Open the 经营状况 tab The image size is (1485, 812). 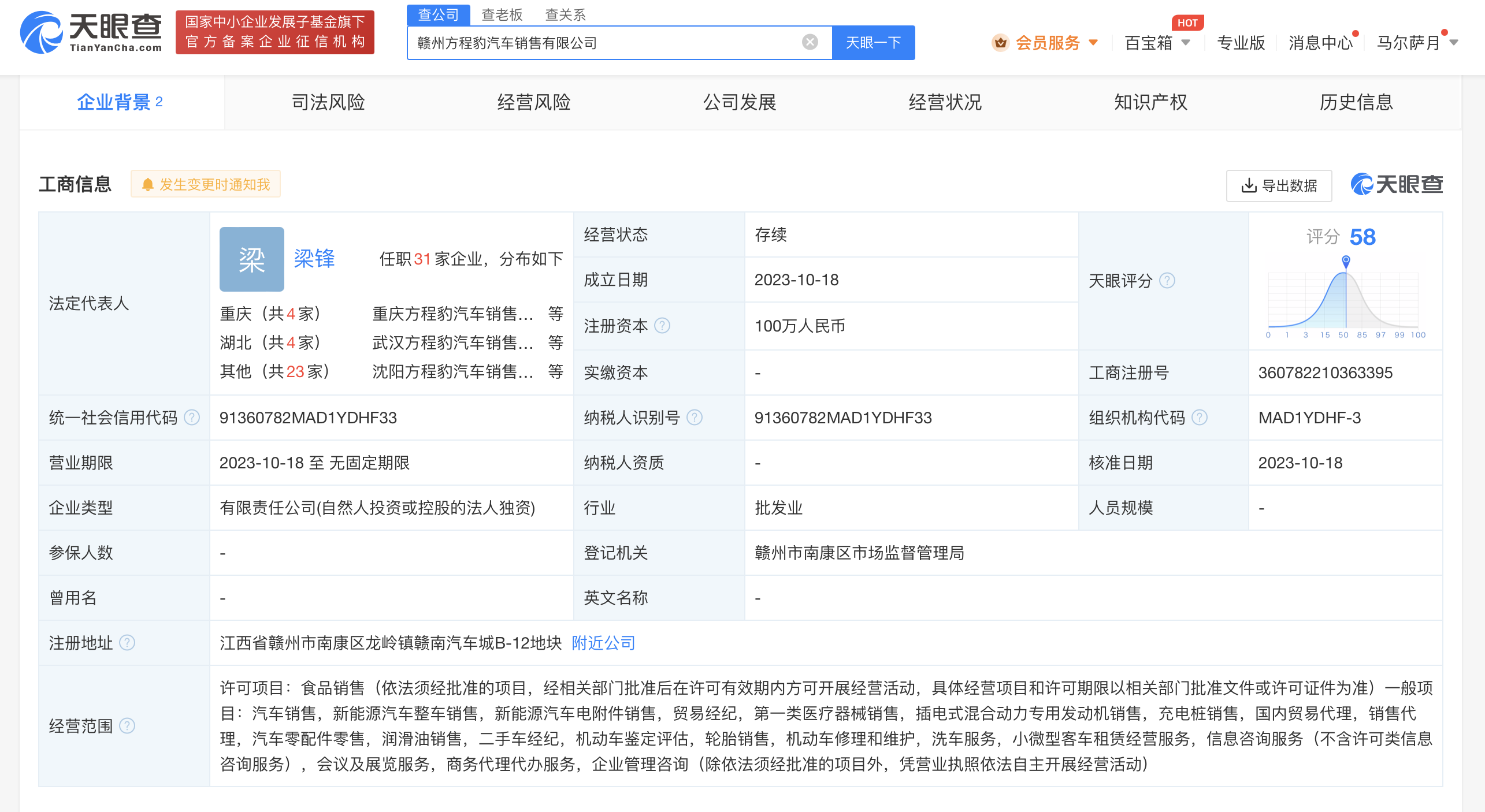point(945,102)
